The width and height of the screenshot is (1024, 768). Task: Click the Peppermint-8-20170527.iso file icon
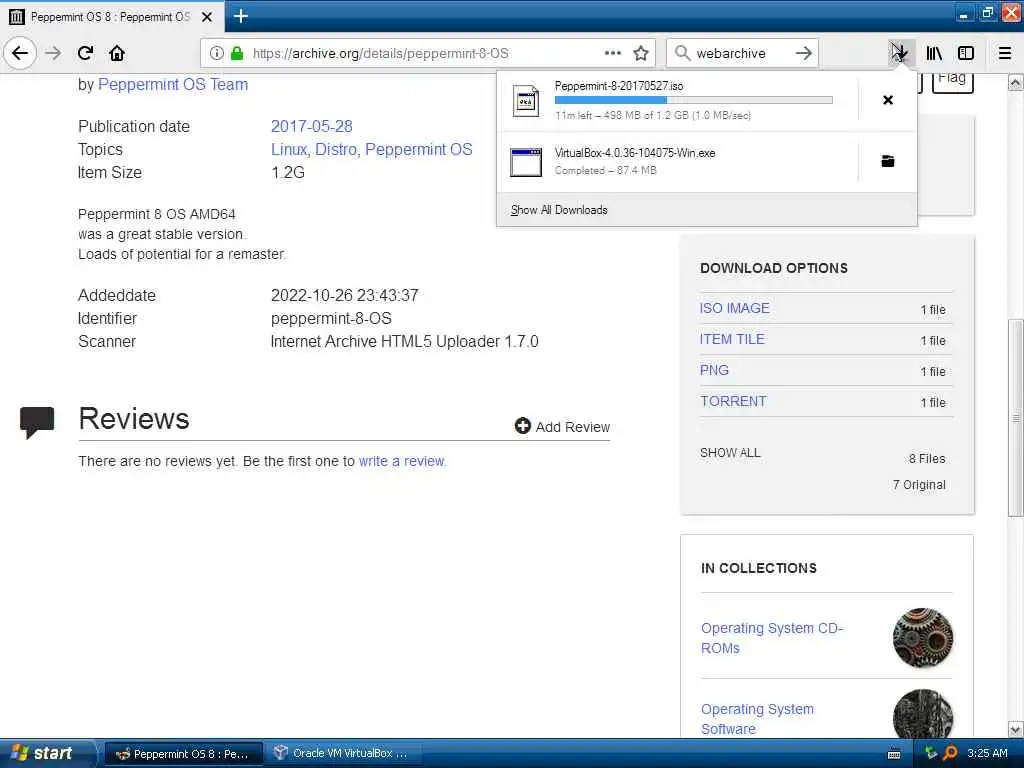pos(526,101)
